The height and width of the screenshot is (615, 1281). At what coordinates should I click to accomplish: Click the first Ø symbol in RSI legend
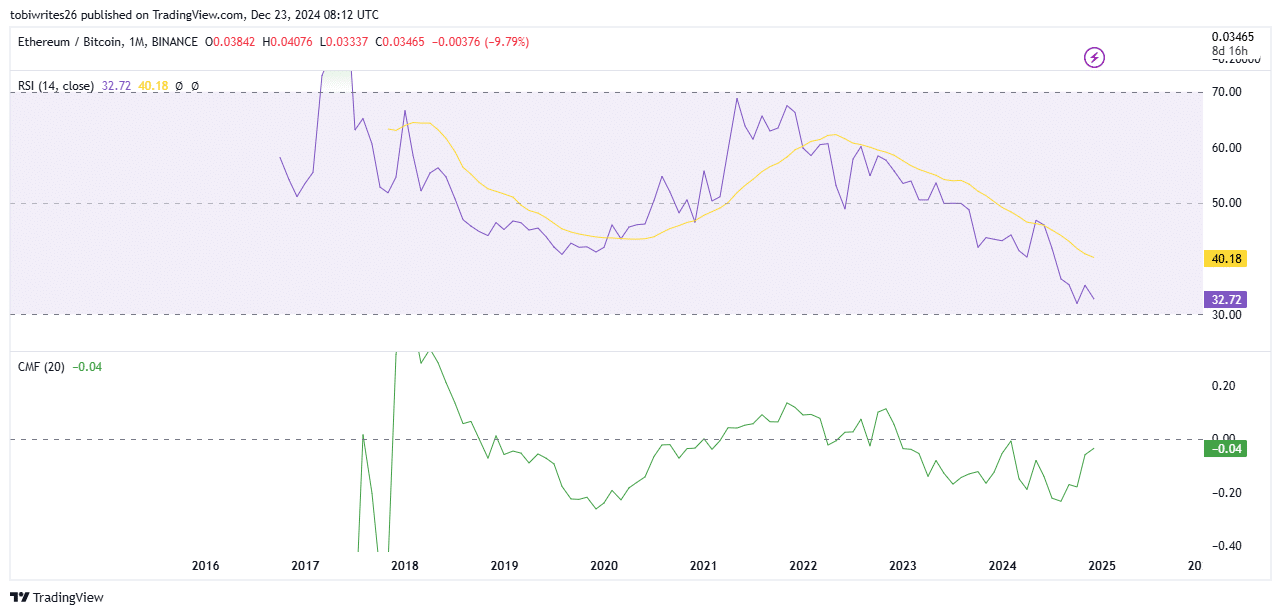click(178, 86)
